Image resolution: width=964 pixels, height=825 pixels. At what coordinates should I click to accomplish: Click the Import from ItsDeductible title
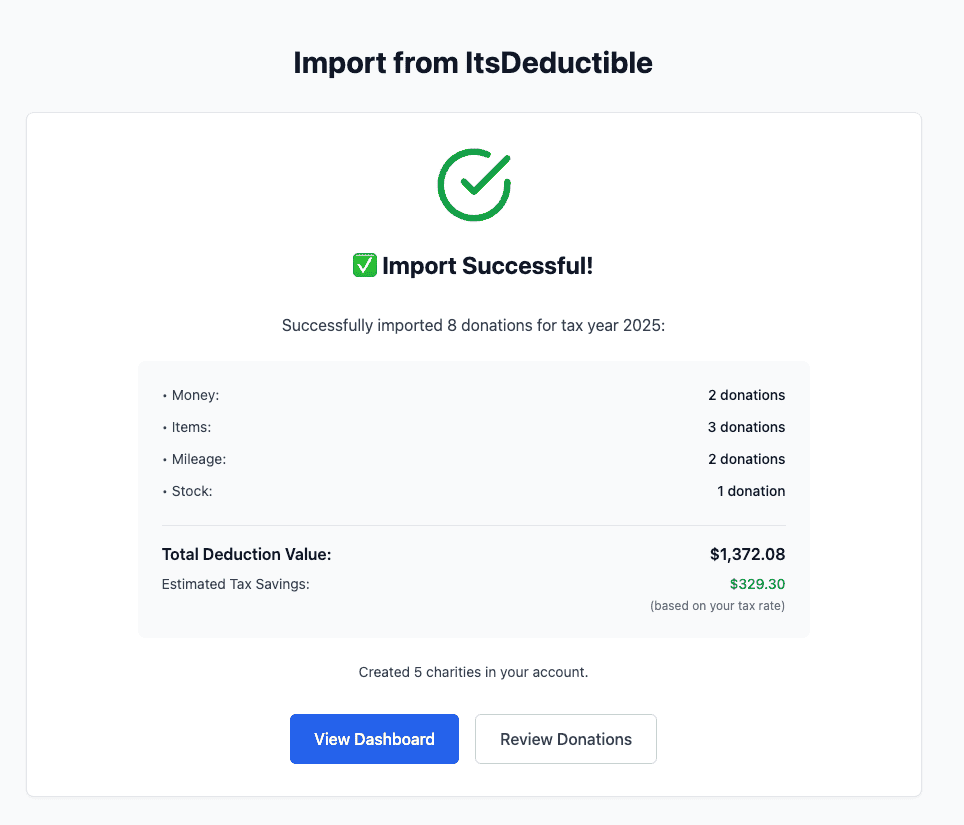click(x=472, y=62)
